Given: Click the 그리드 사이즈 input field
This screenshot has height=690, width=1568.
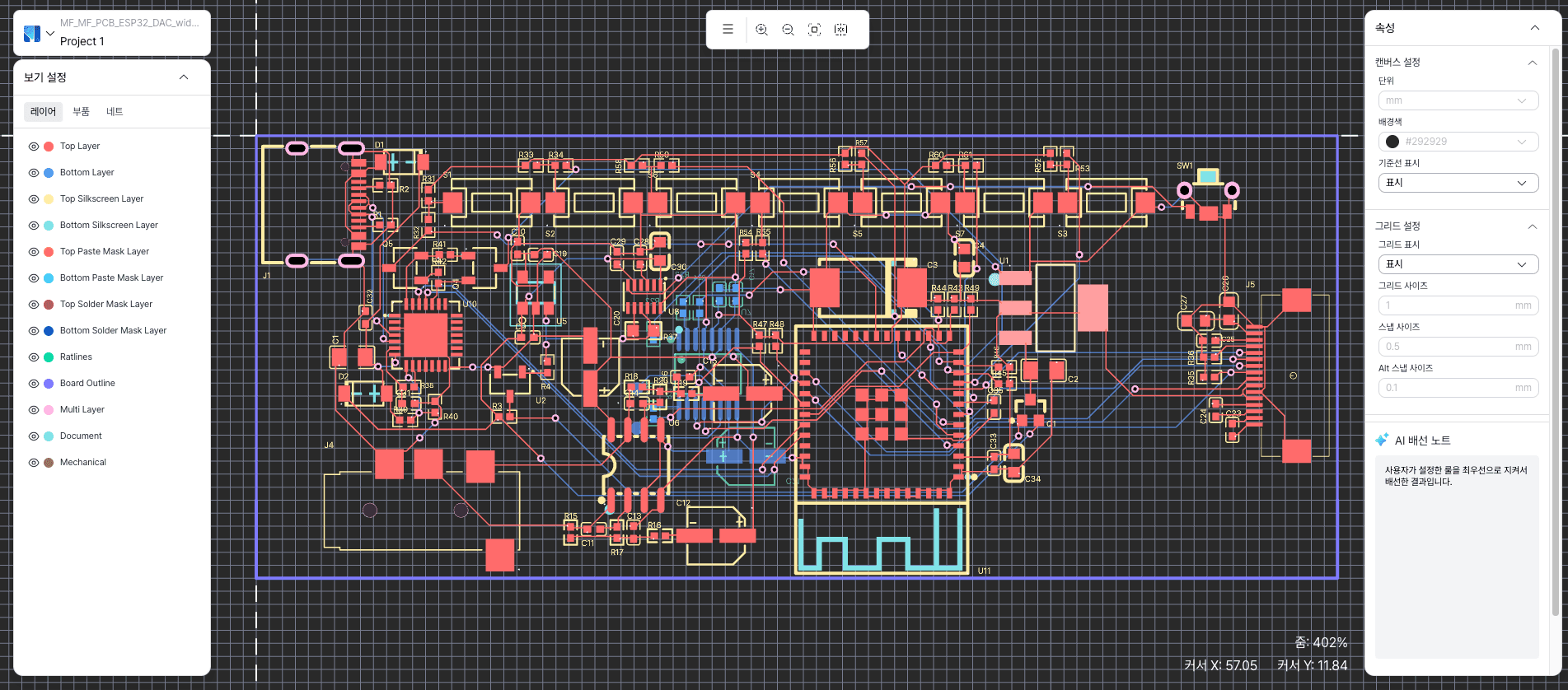Looking at the screenshot, I should [1458, 305].
